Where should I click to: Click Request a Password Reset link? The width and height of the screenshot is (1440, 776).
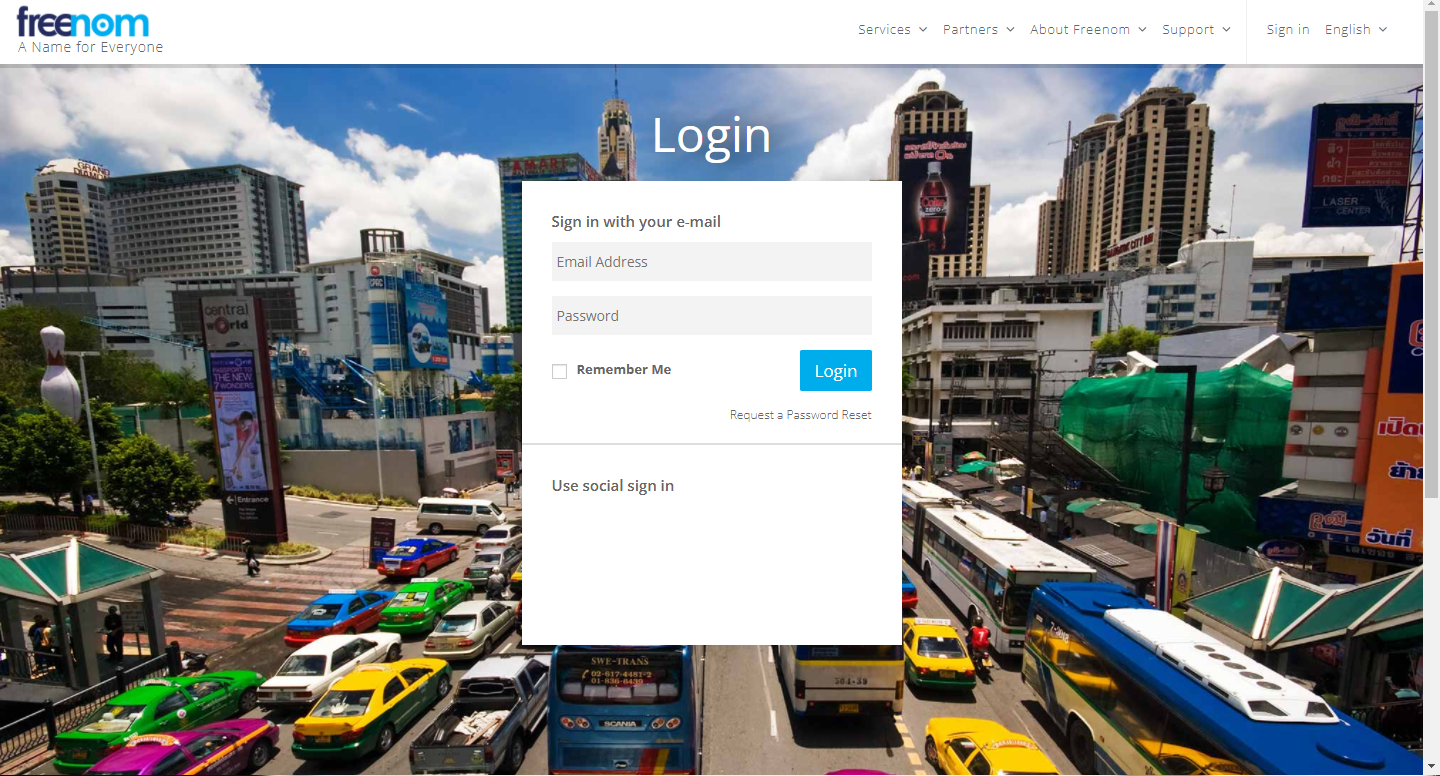pyautogui.click(x=800, y=415)
